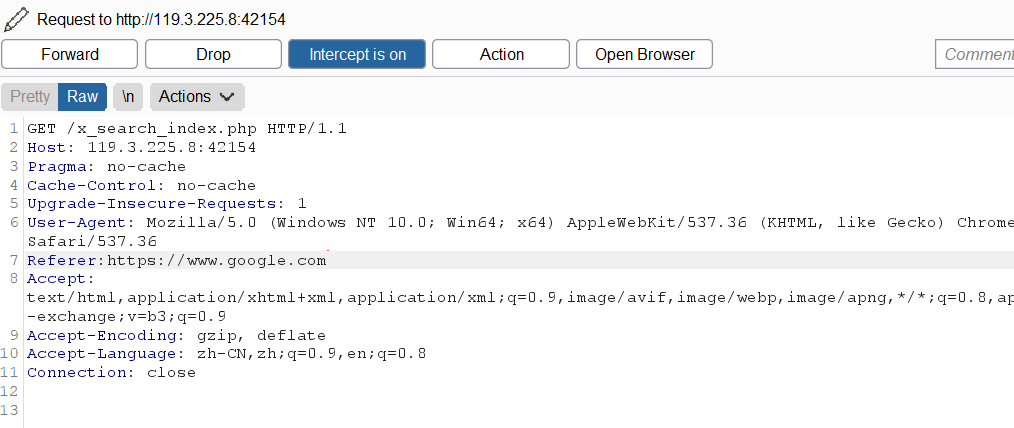Click the Accept-Encoding header line

177,336
